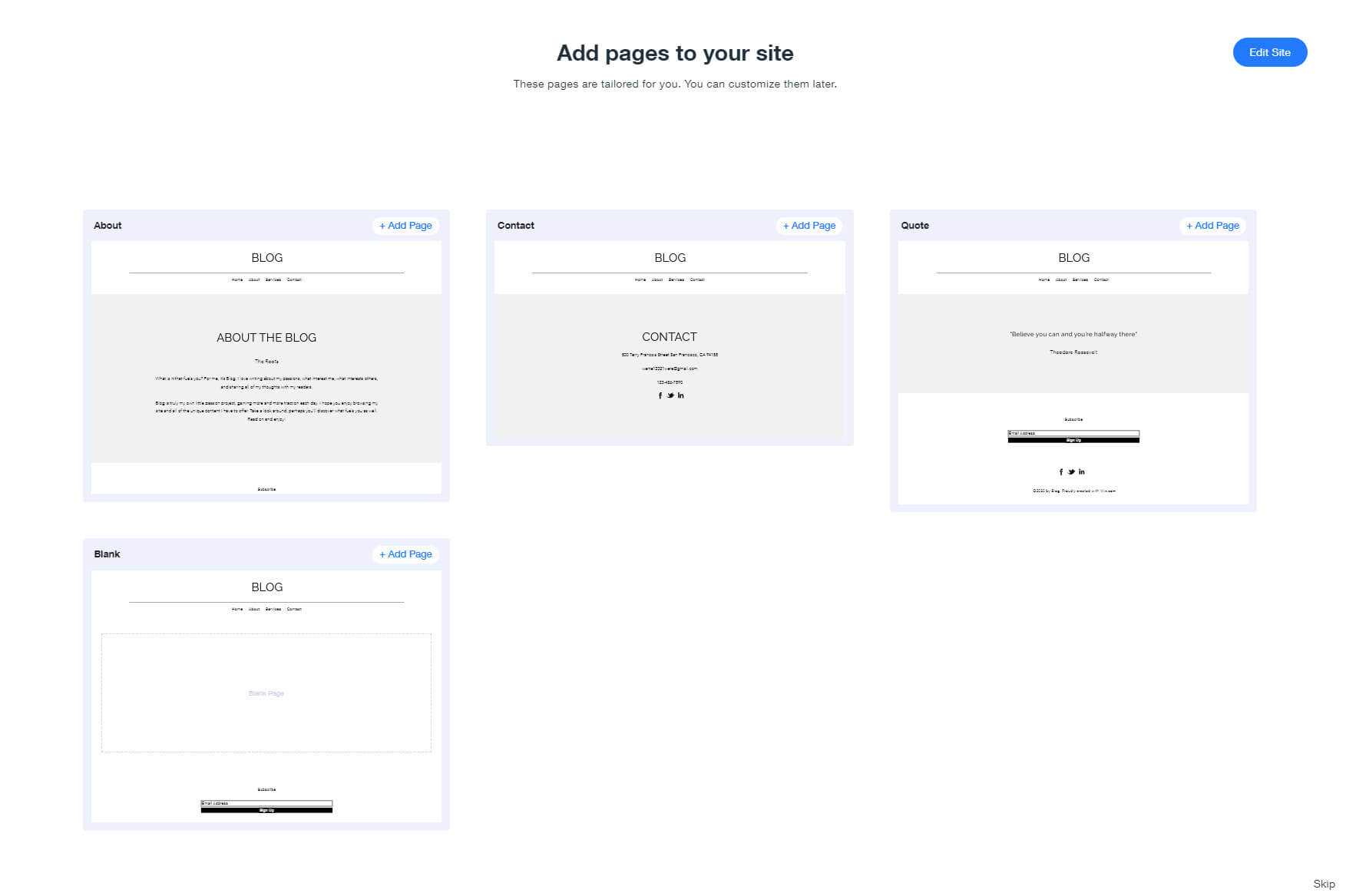1356x896 pixels.
Task: Select the Services nav link in the Contact preview
Action: 676,279
